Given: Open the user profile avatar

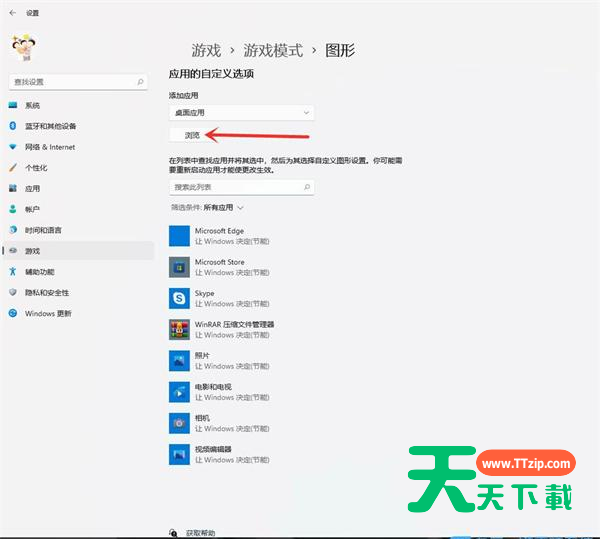Looking at the screenshot, I should tap(24, 47).
